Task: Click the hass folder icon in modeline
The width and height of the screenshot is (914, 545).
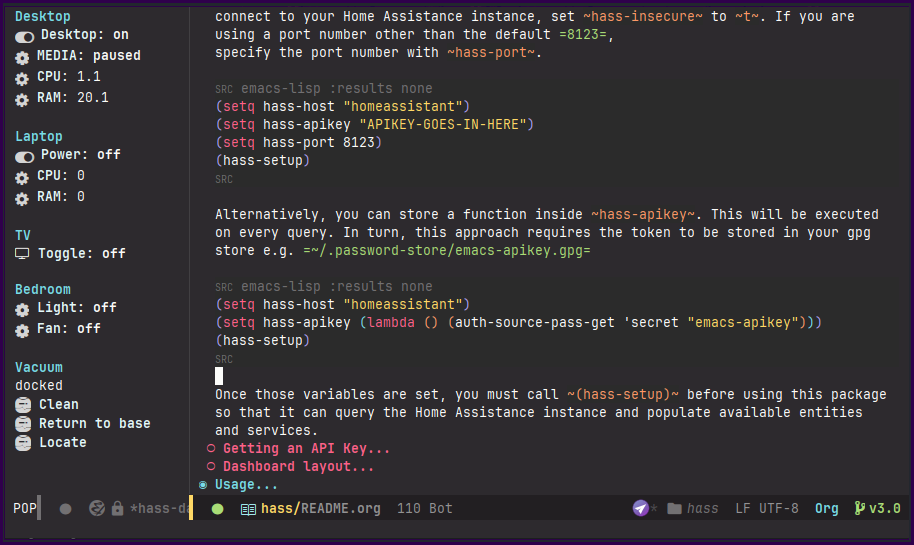Action: 675,508
